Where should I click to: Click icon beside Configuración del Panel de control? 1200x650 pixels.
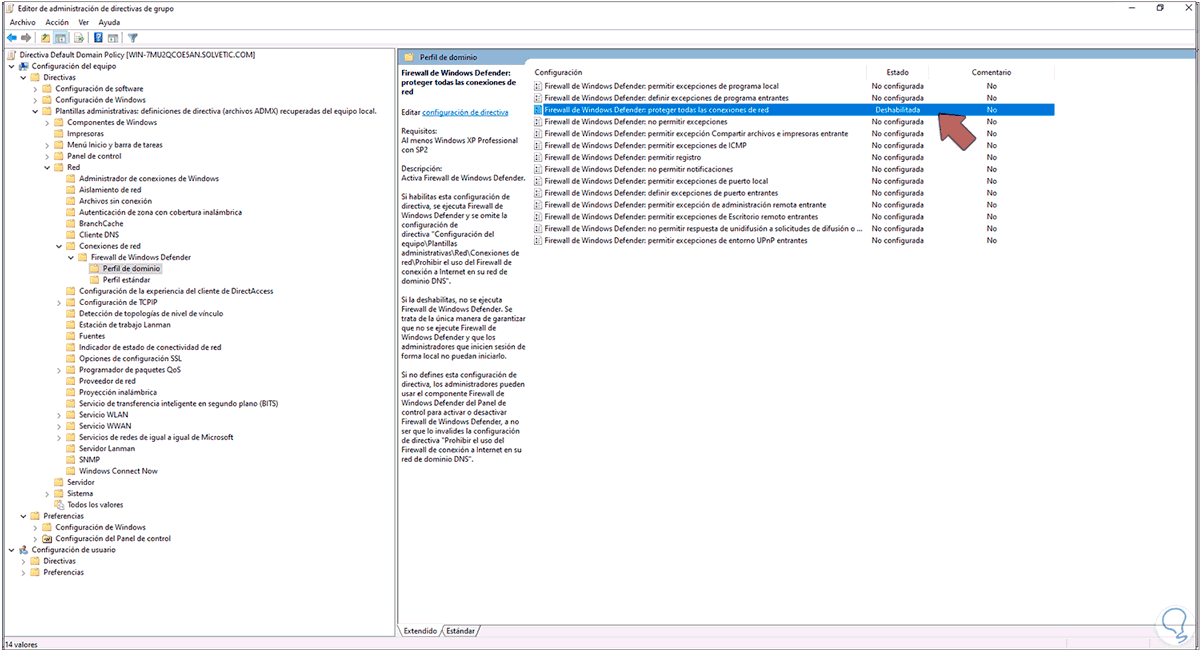pos(47,538)
